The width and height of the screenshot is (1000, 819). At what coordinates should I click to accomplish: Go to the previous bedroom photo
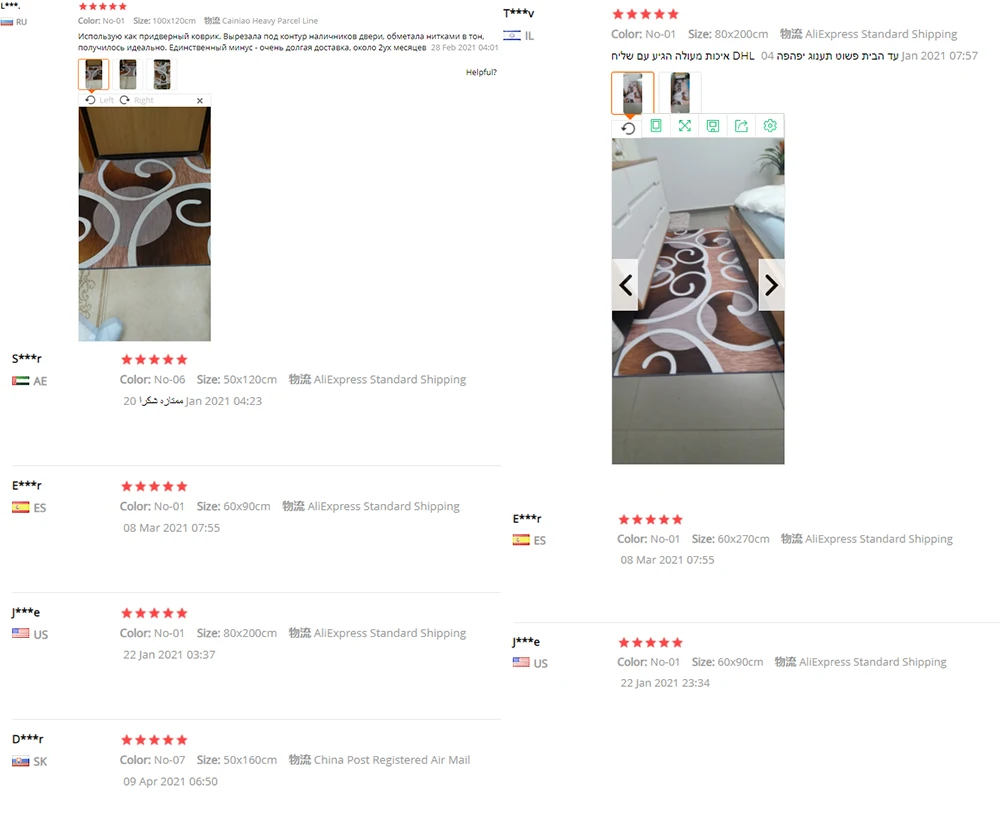click(x=625, y=285)
